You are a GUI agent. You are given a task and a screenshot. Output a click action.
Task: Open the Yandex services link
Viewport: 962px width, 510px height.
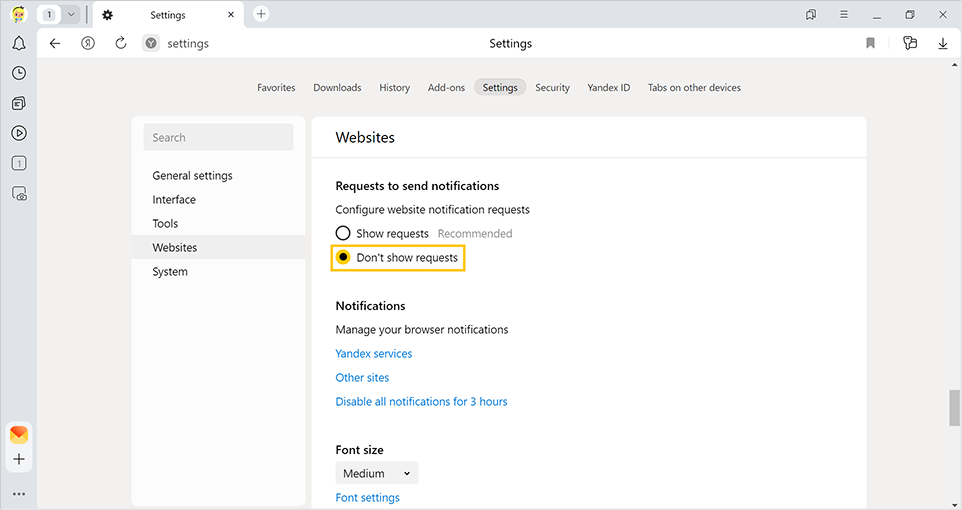click(373, 354)
